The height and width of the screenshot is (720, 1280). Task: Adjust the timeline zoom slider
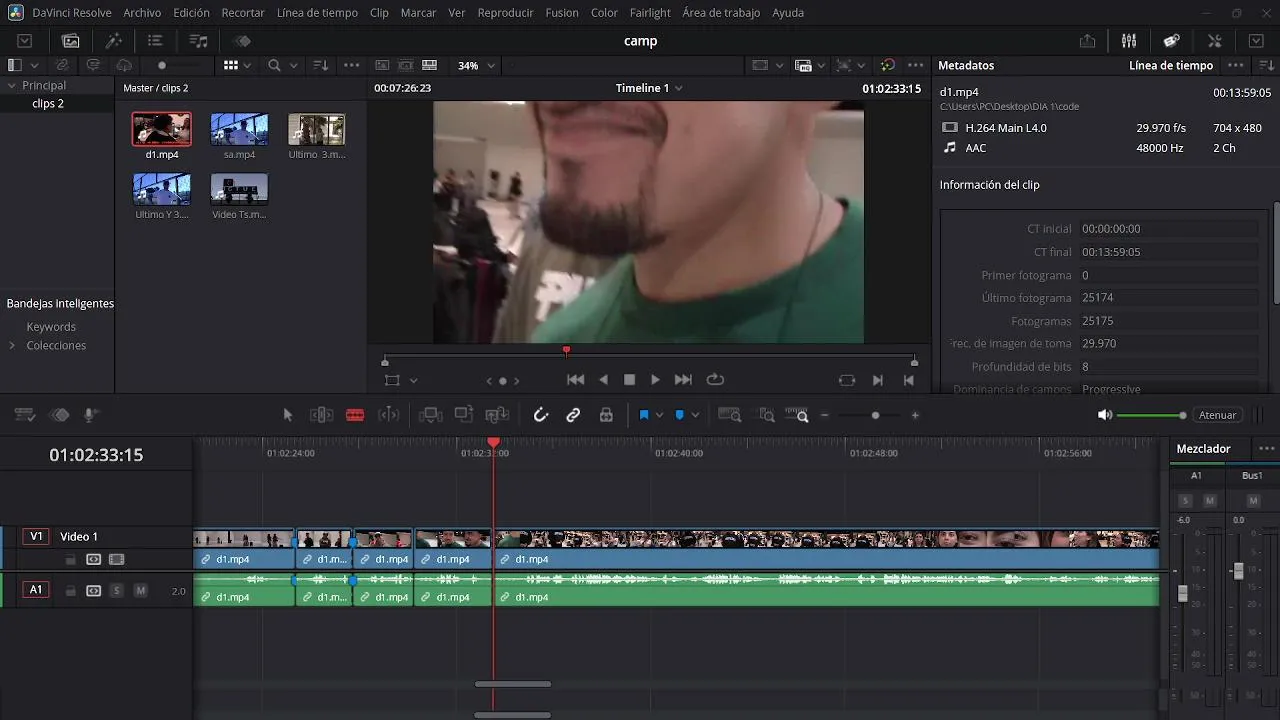(x=875, y=415)
